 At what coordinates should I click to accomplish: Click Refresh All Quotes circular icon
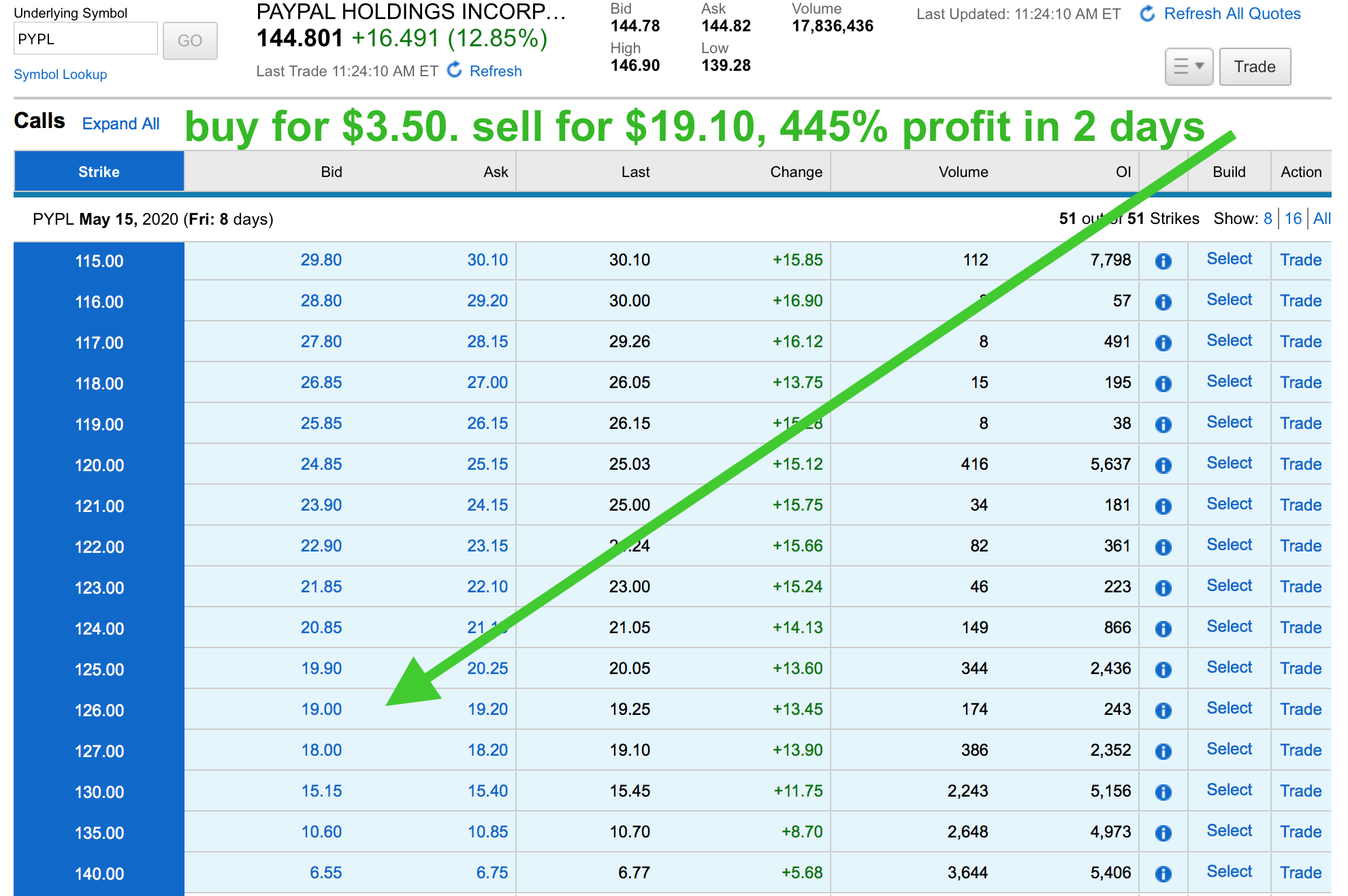point(1147,14)
